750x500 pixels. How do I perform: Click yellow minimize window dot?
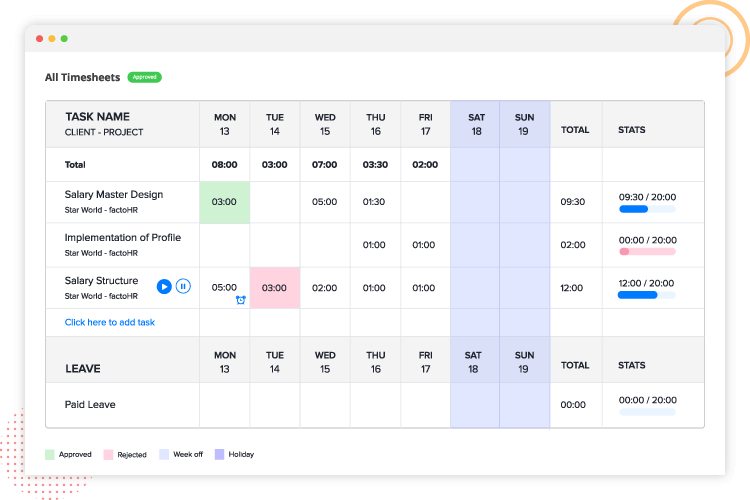pos(52,39)
